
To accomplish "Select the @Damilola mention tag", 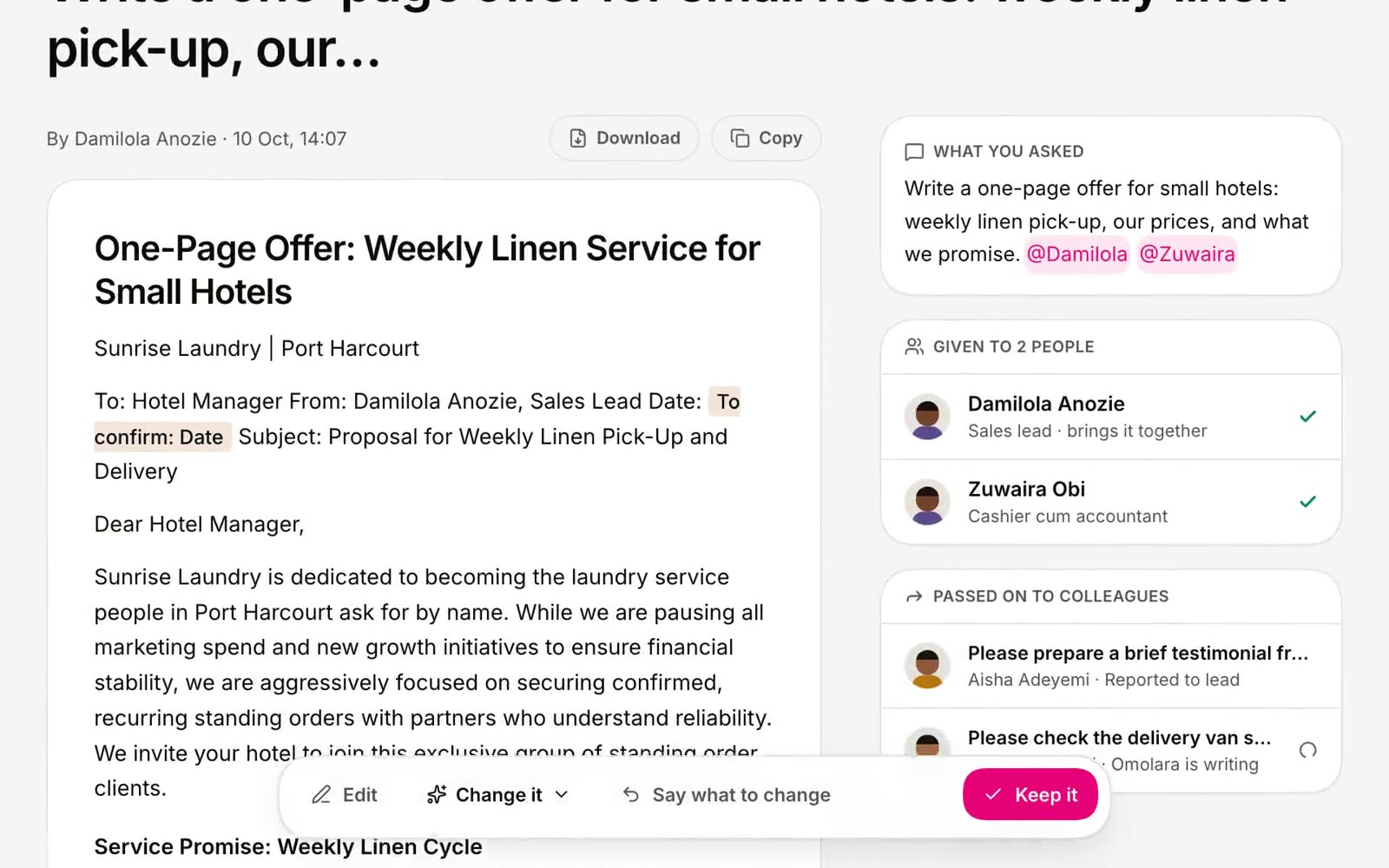I will pyautogui.click(x=1076, y=254).
